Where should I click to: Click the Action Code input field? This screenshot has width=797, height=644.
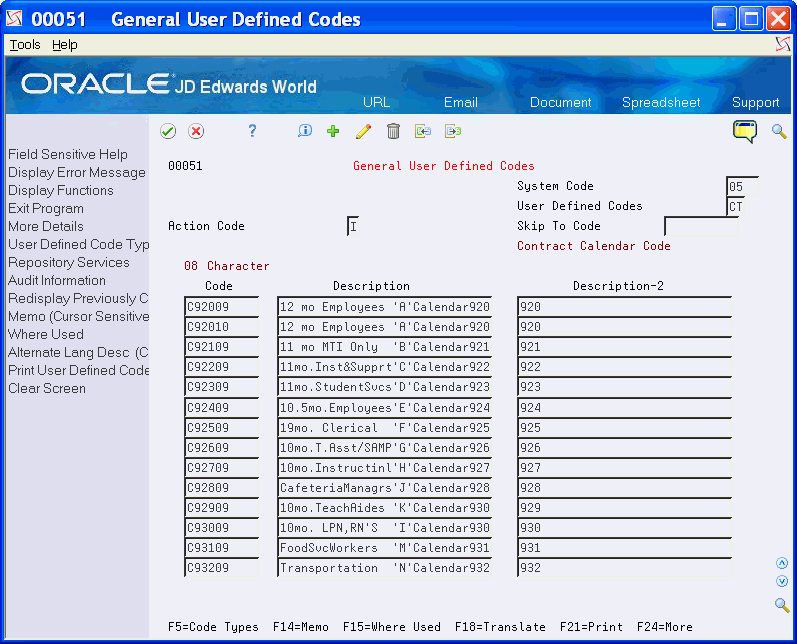click(x=353, y=226)
